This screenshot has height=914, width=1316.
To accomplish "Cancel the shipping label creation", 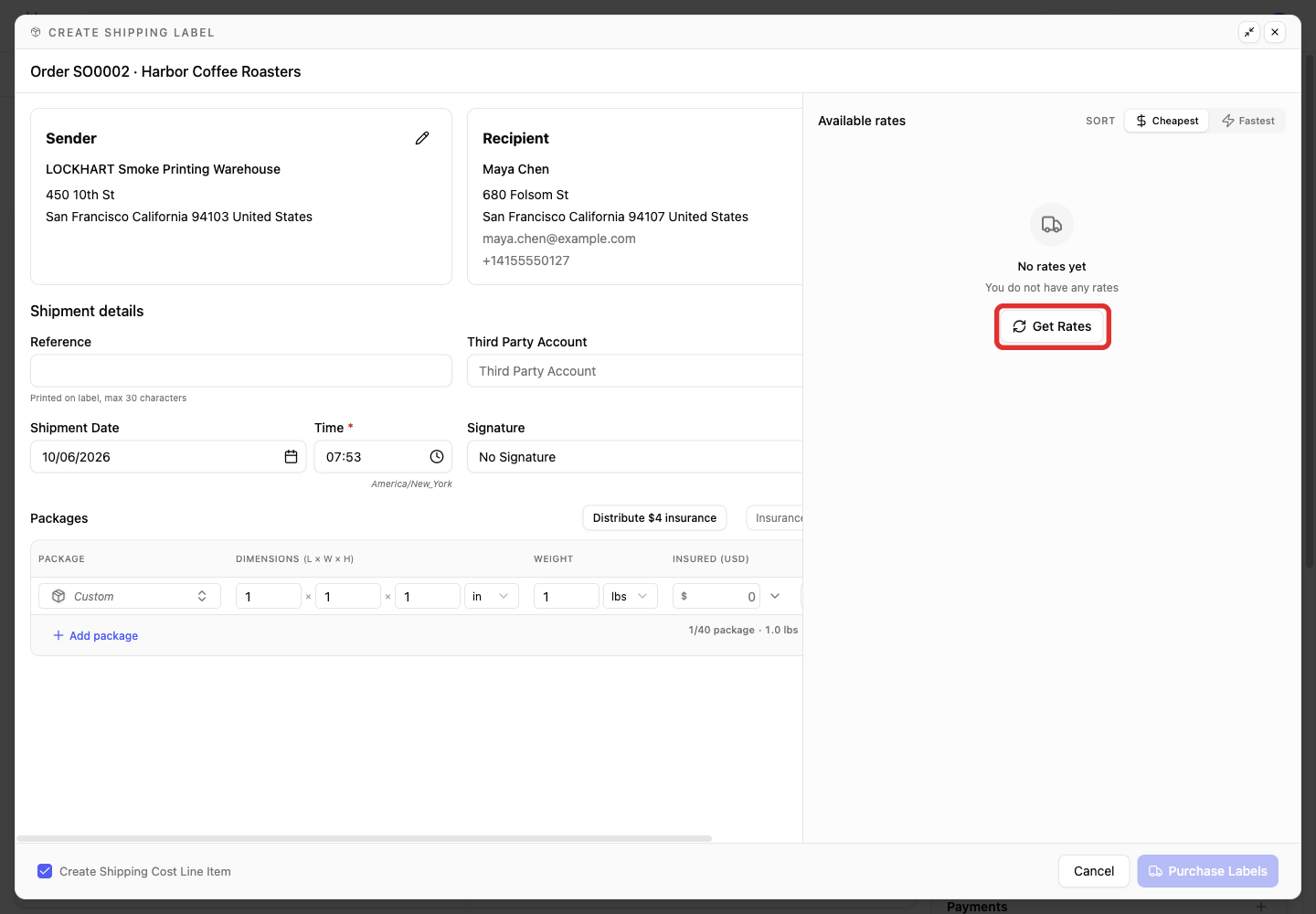I will tap(1094, 871).
